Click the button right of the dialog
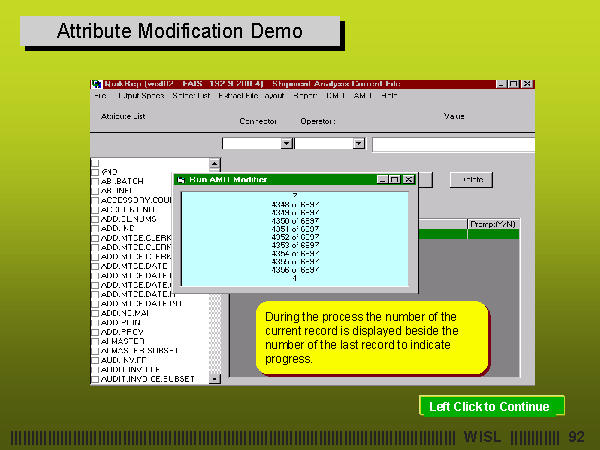600x450 pixels. [x=472, y=180]
